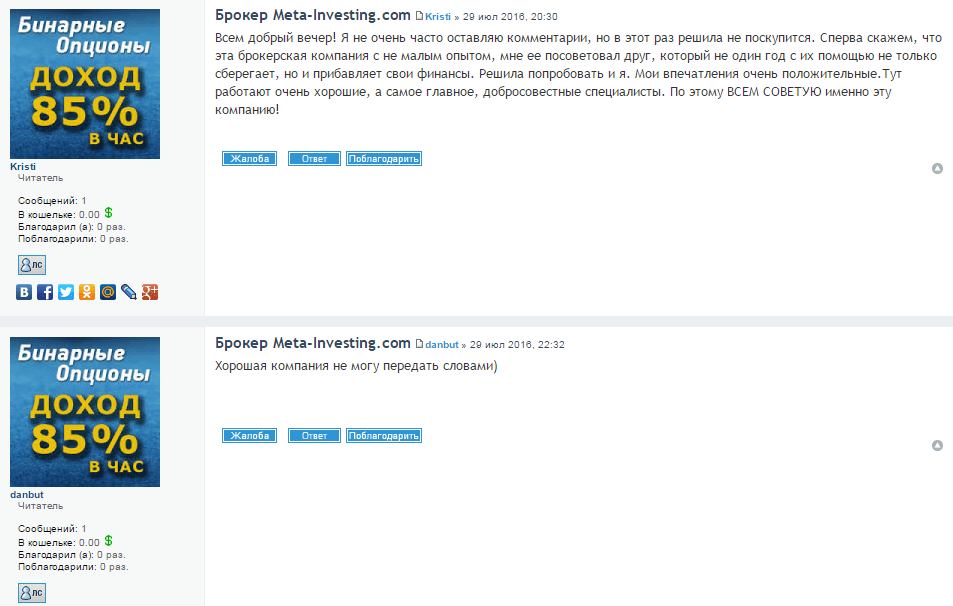
Task: Share Kristi's post on Google Plus
Action: 150,292
